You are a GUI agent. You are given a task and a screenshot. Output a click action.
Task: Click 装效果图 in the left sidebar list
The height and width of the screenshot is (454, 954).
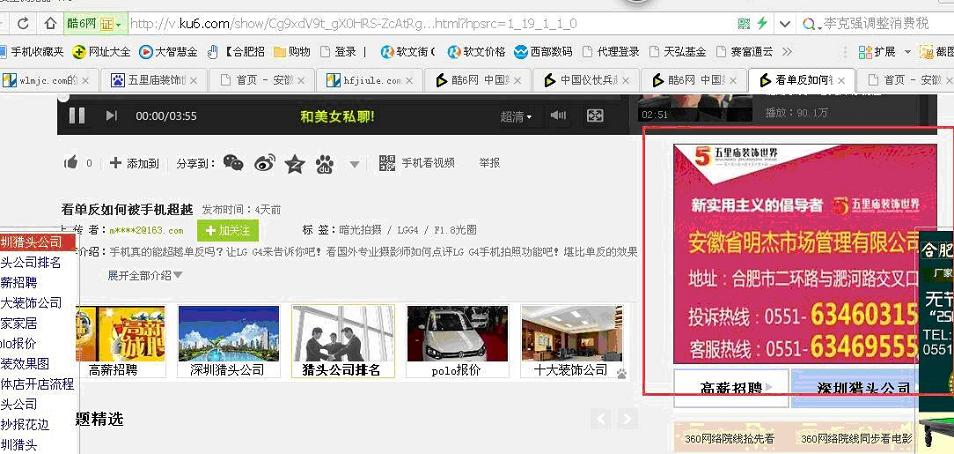[25, 364]
